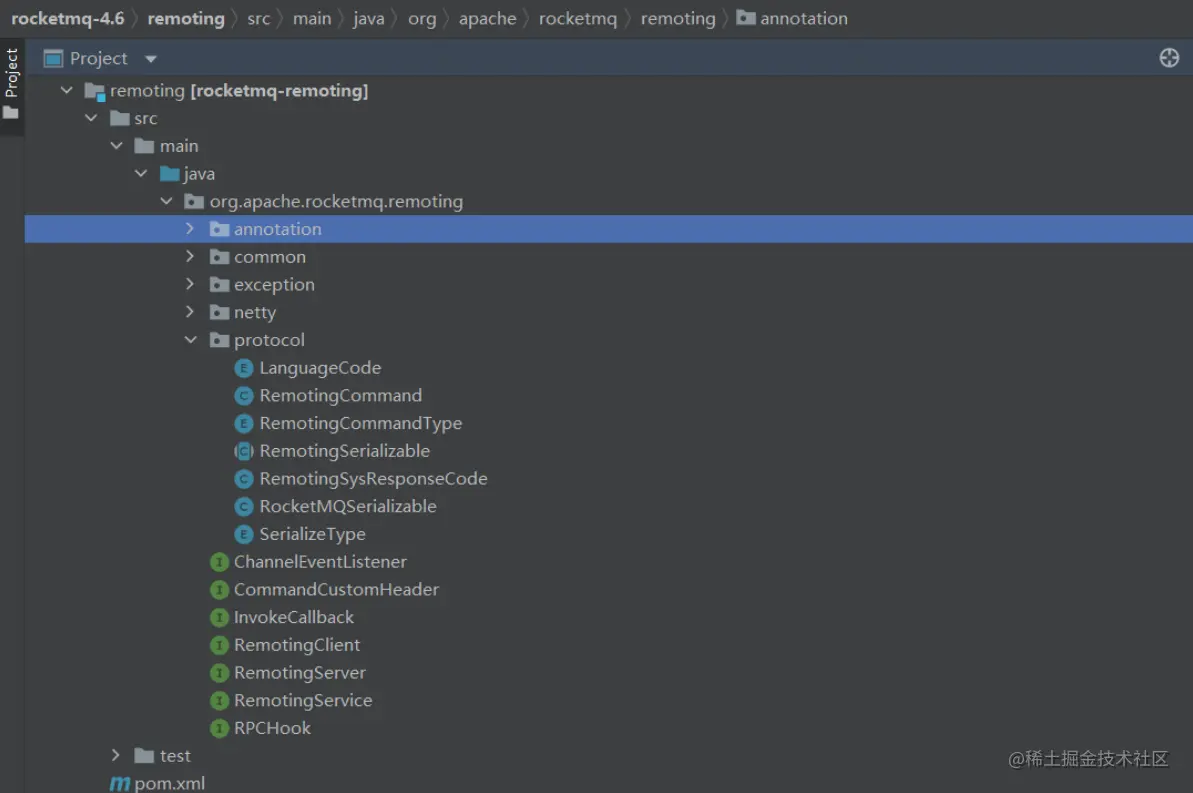Screen dimensions: 1193x793
Task: Expand the test folder chevron
Action: (x=116, y=755)
